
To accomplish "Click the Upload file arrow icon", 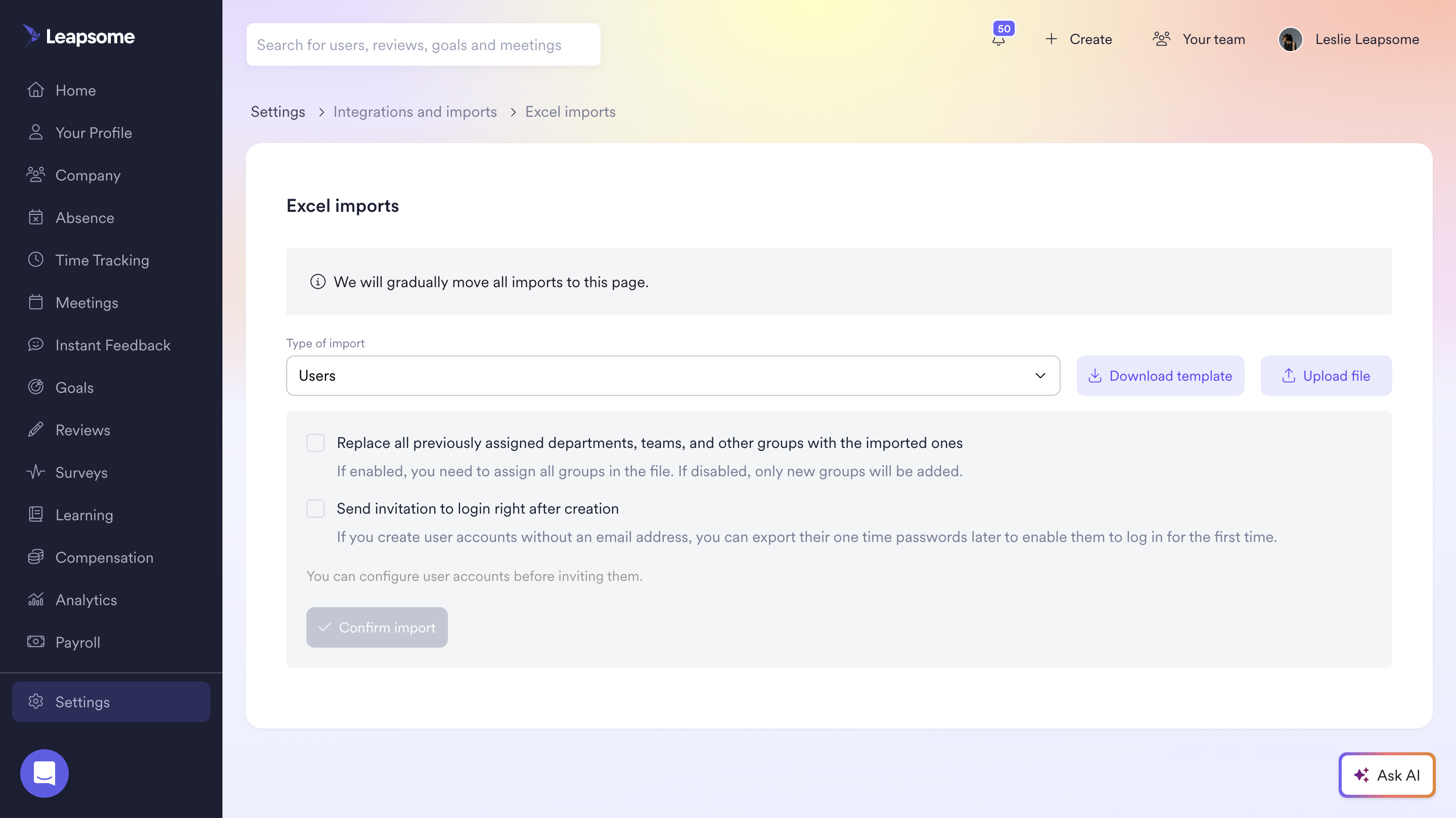I will pos(1288,375).
